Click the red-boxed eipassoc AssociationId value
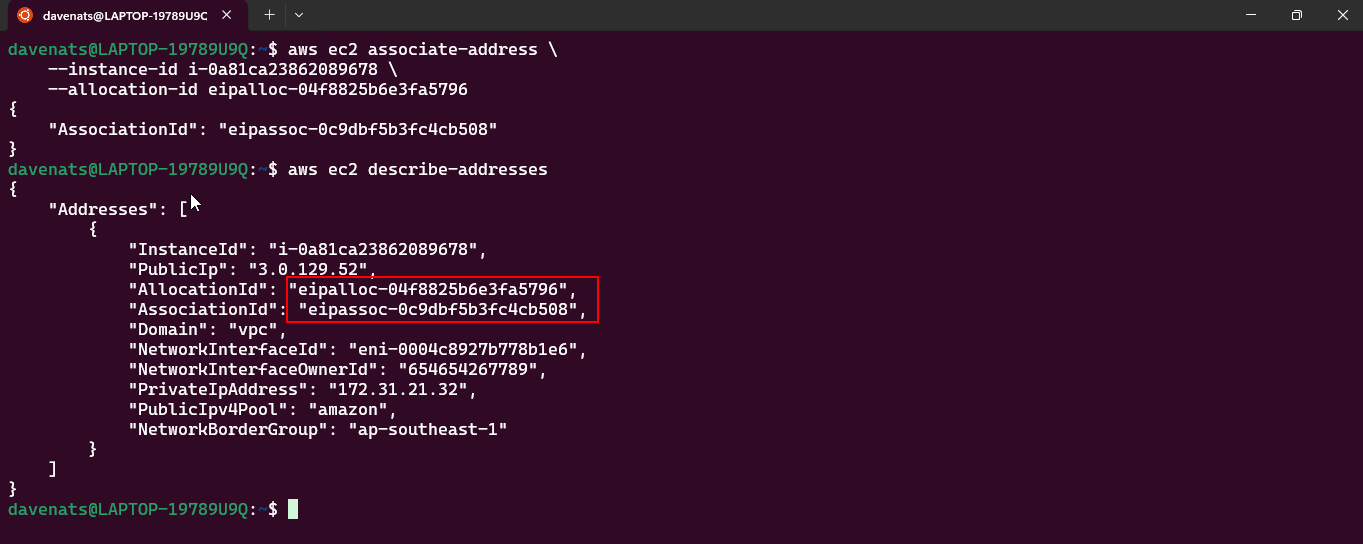 [442, 310]
